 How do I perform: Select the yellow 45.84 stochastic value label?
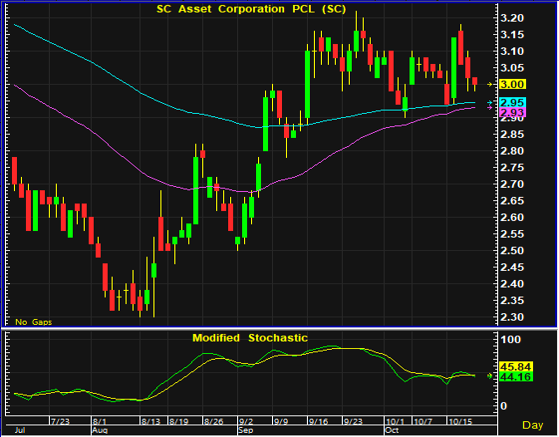click(x=516, y=367)
